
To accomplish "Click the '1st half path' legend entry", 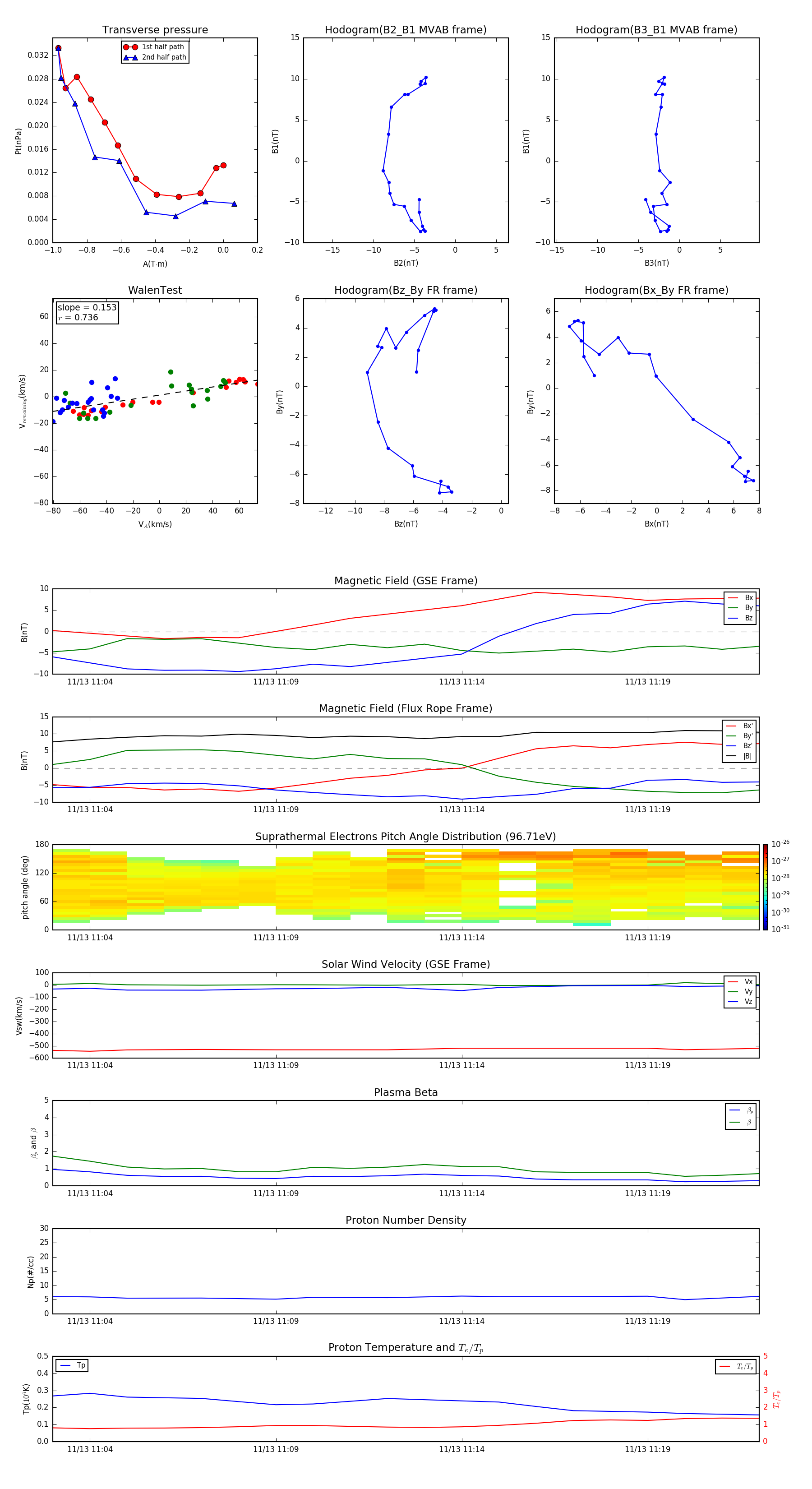I will [x=154, y=47].
